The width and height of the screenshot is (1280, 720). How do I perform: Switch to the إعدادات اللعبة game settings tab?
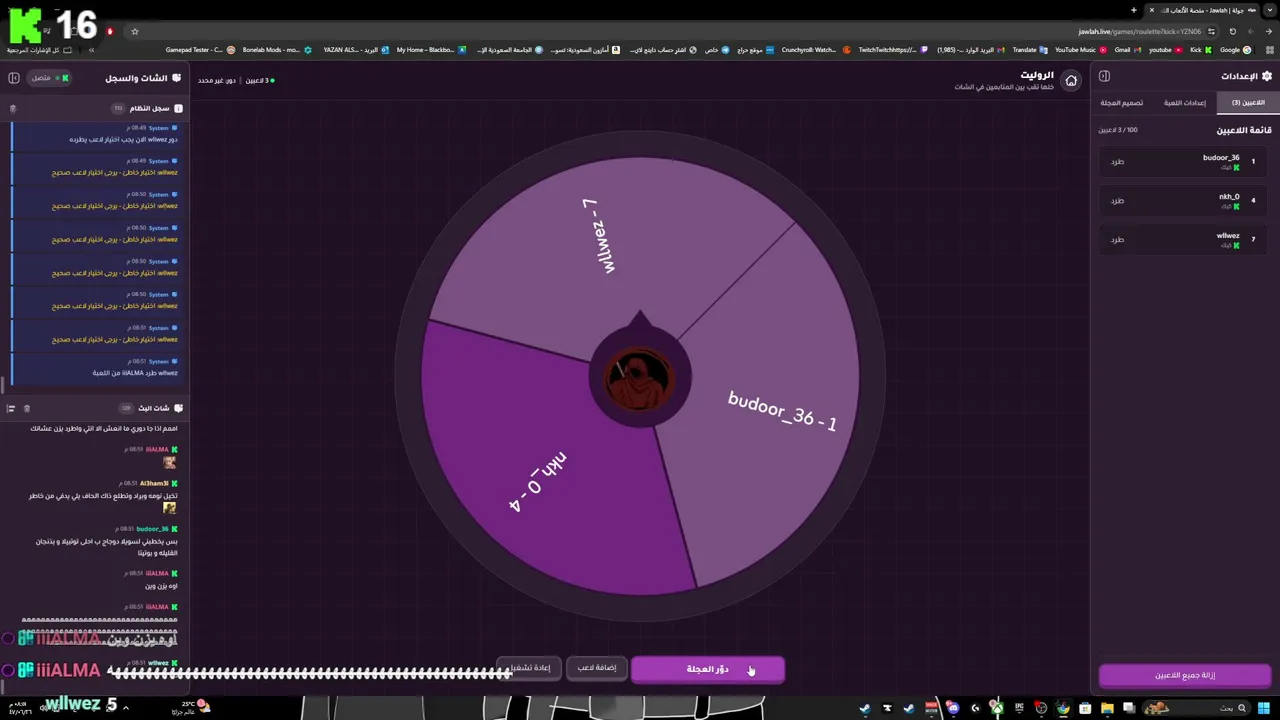tap(1185, 103)
